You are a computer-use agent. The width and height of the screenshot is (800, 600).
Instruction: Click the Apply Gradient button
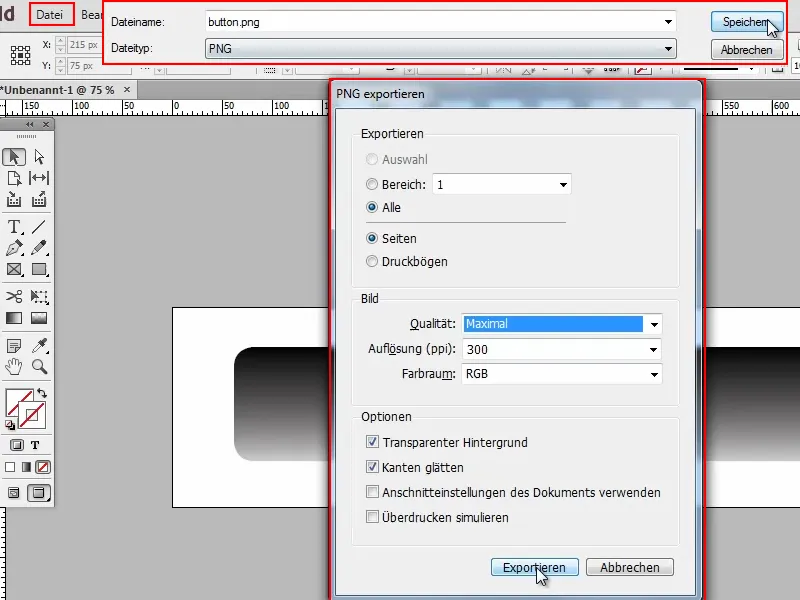coord(26,467)
